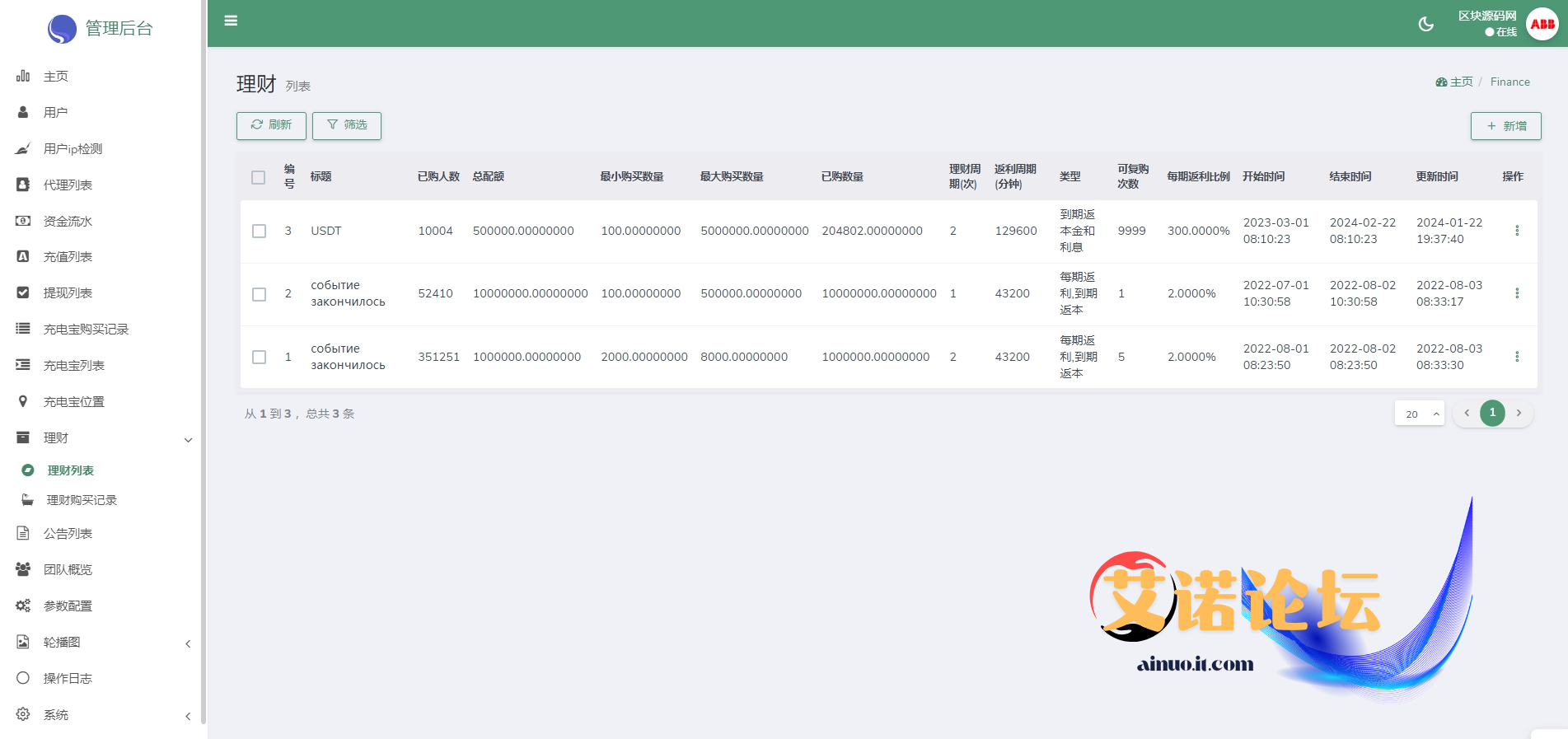Viewport: 1568px width, 739px height.
Task: Switch to dark mode with moon icon
Action: point(1425,24)
